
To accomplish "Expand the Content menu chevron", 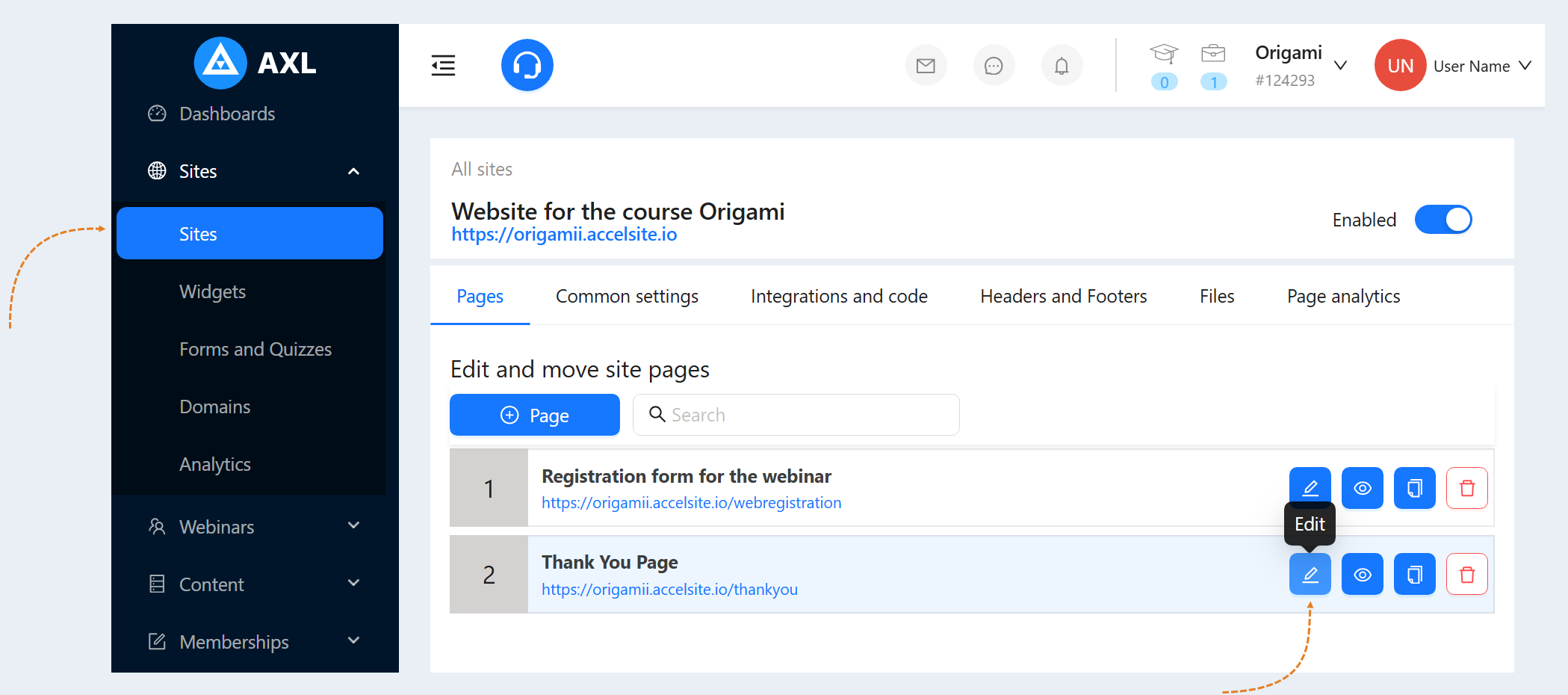I will [354, 583].
